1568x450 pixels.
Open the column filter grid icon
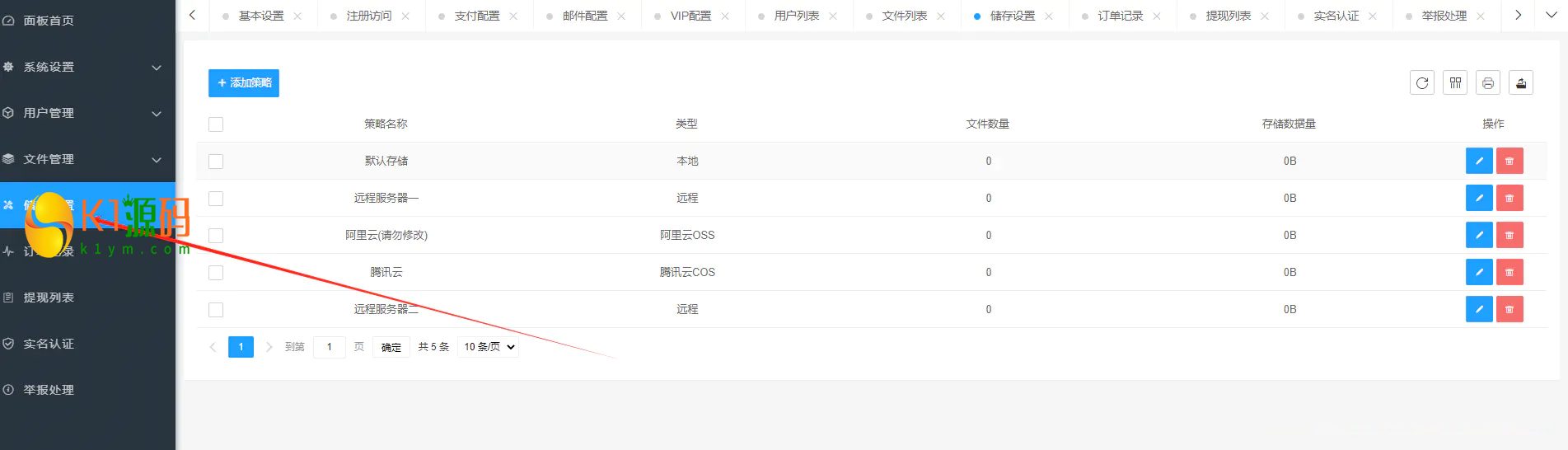coord(1455,83)
